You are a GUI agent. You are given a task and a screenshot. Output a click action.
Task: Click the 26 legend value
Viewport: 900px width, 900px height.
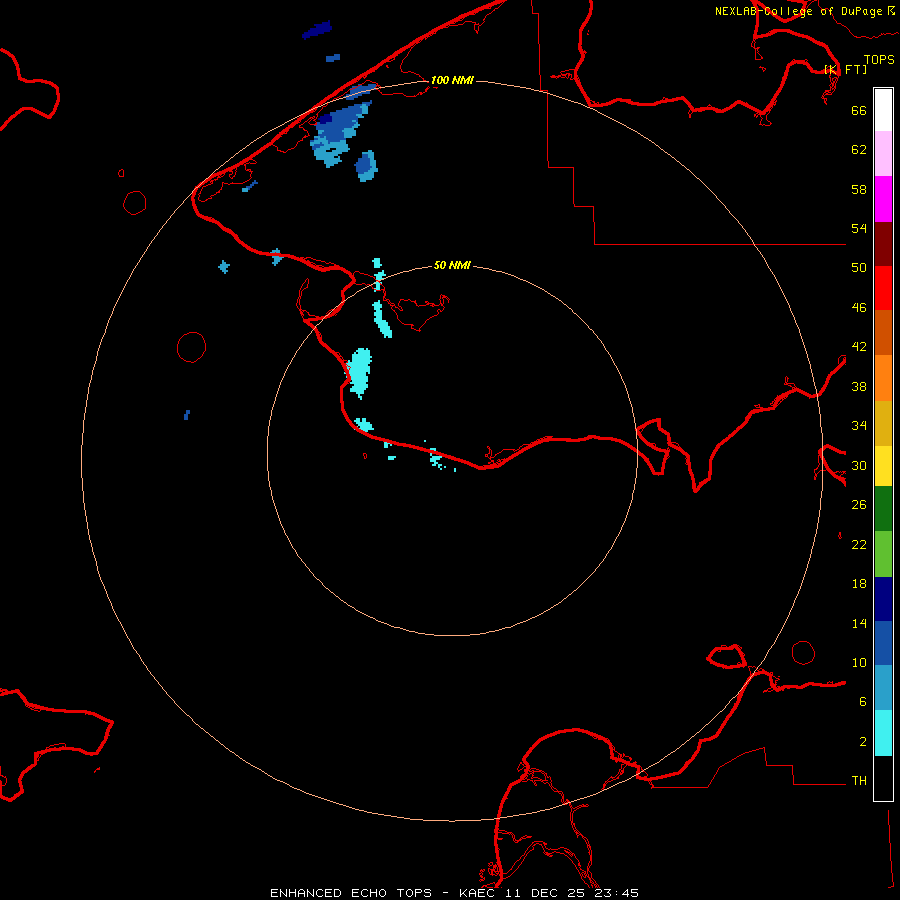[x=859, y=505]
